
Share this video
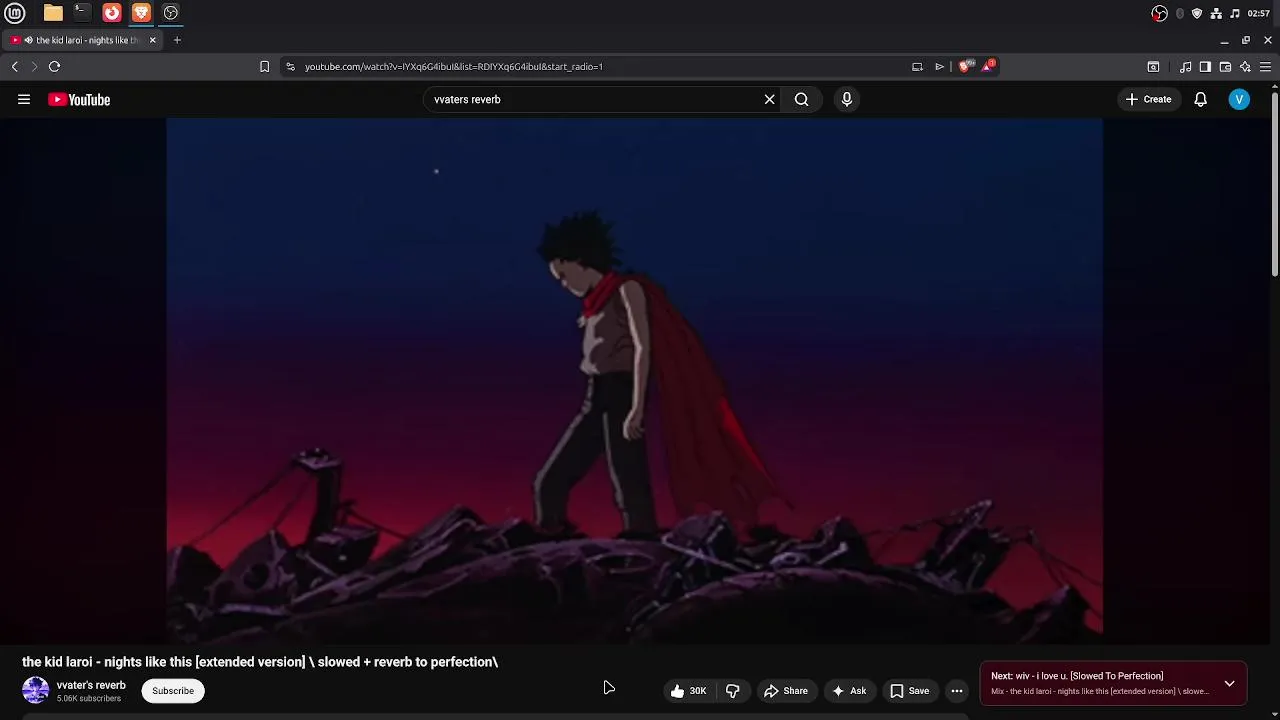[785, 691]
